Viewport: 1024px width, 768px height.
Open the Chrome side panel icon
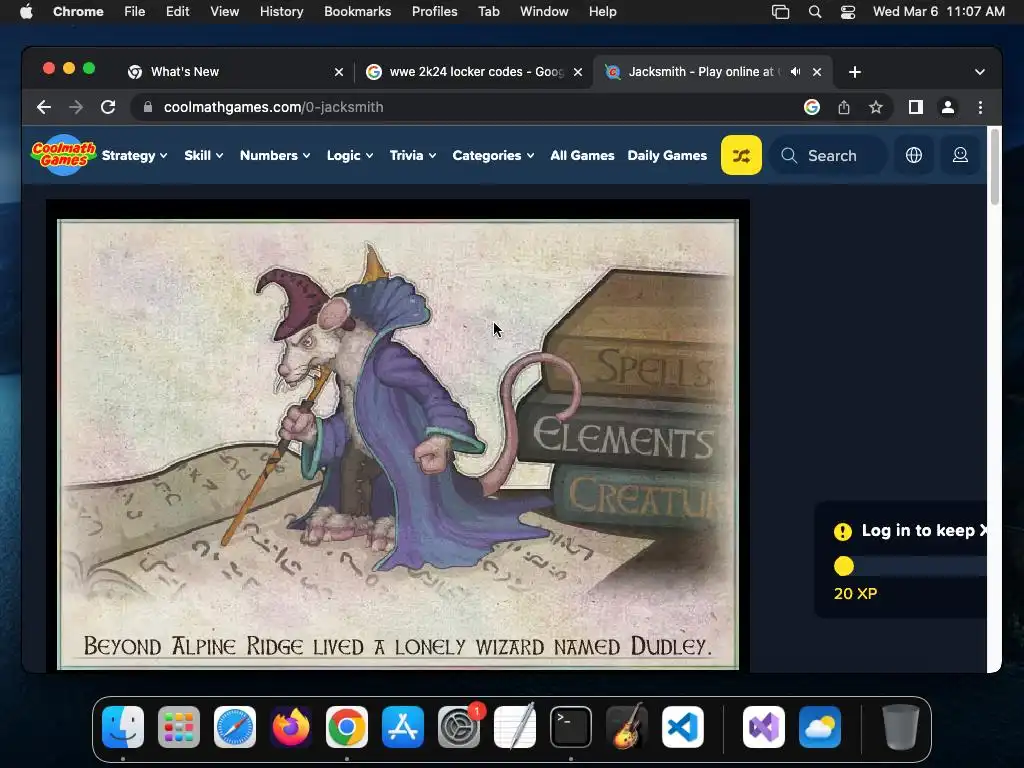[x=916, y=107]
